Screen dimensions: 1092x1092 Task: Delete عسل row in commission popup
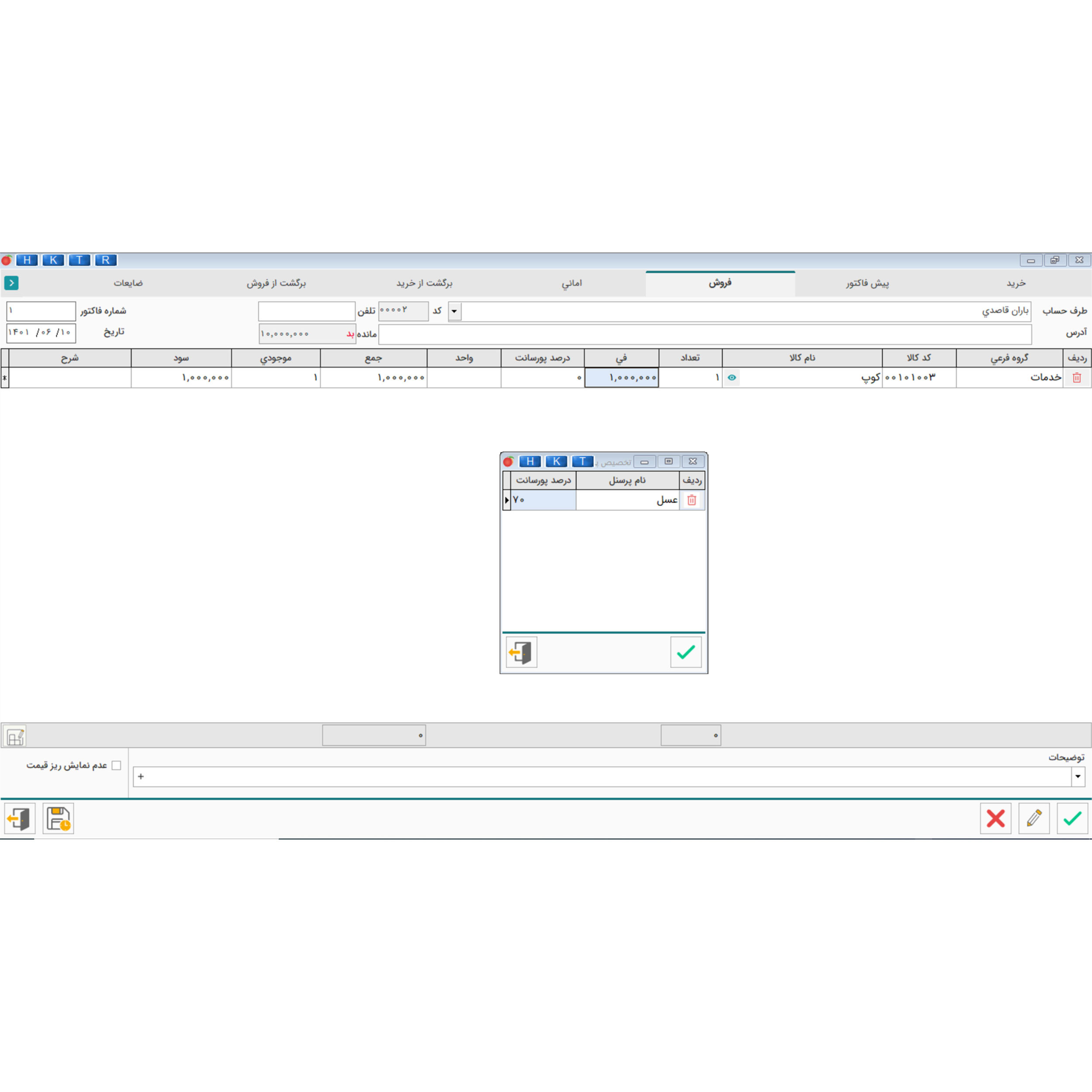click(691, 500)
